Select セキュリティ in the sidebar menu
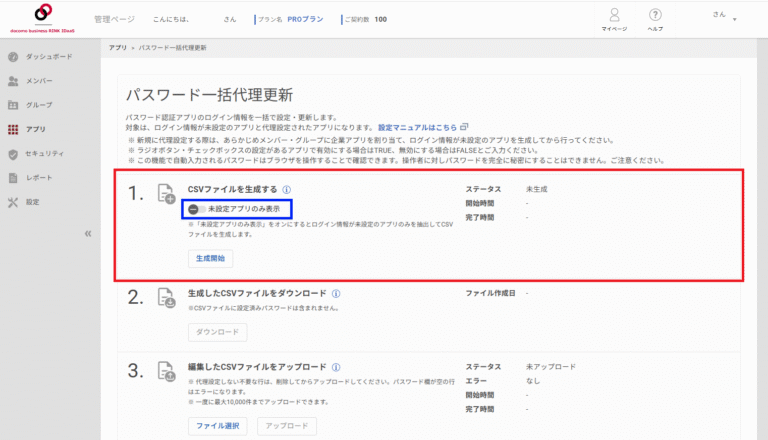The image size is (768, 440). point(45,153)
